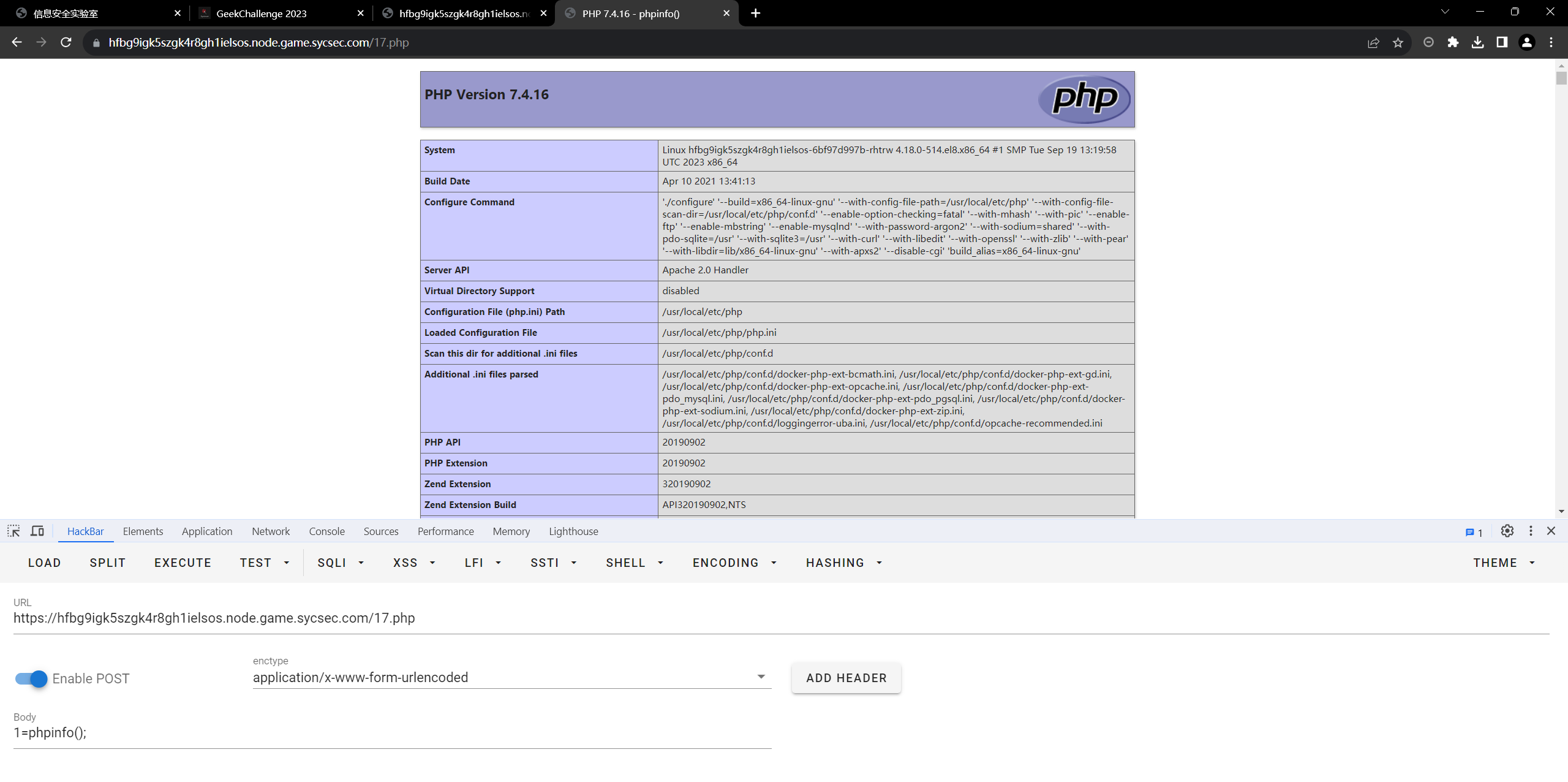Open the ENCODING dropdown
This screenshot has width=1568, height=782.
[x=734, y=563]
